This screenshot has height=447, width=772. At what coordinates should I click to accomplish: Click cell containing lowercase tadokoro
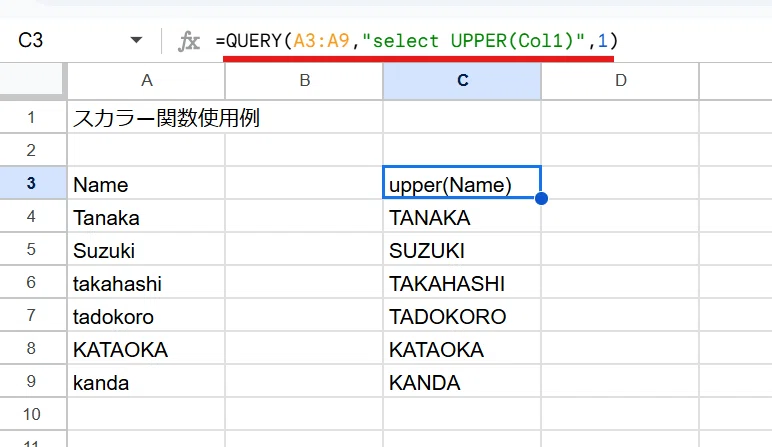pos(146,315)
